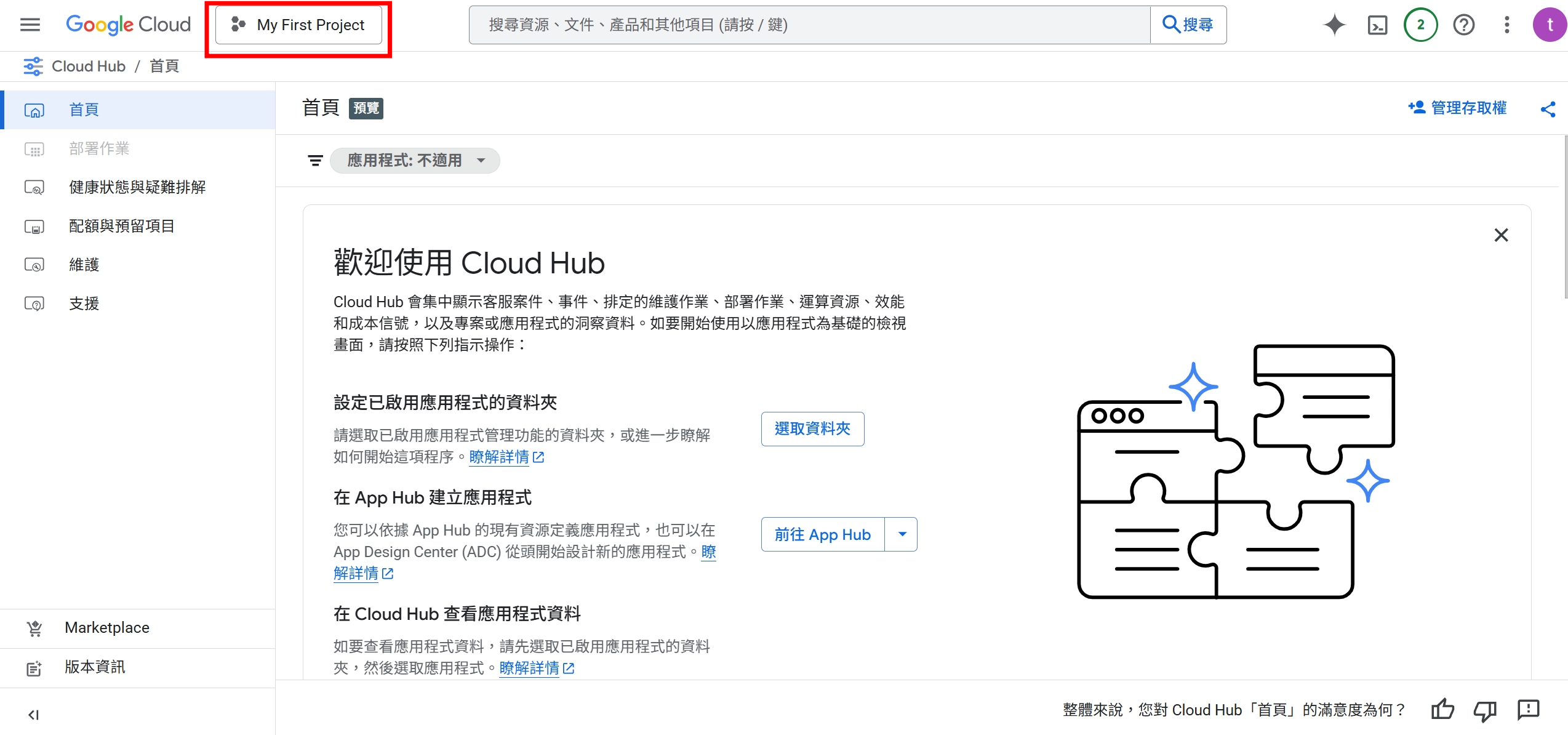Click the 首頁 sidebar home icon
This screenshot has height=735, width=1568.
point(34,110)
